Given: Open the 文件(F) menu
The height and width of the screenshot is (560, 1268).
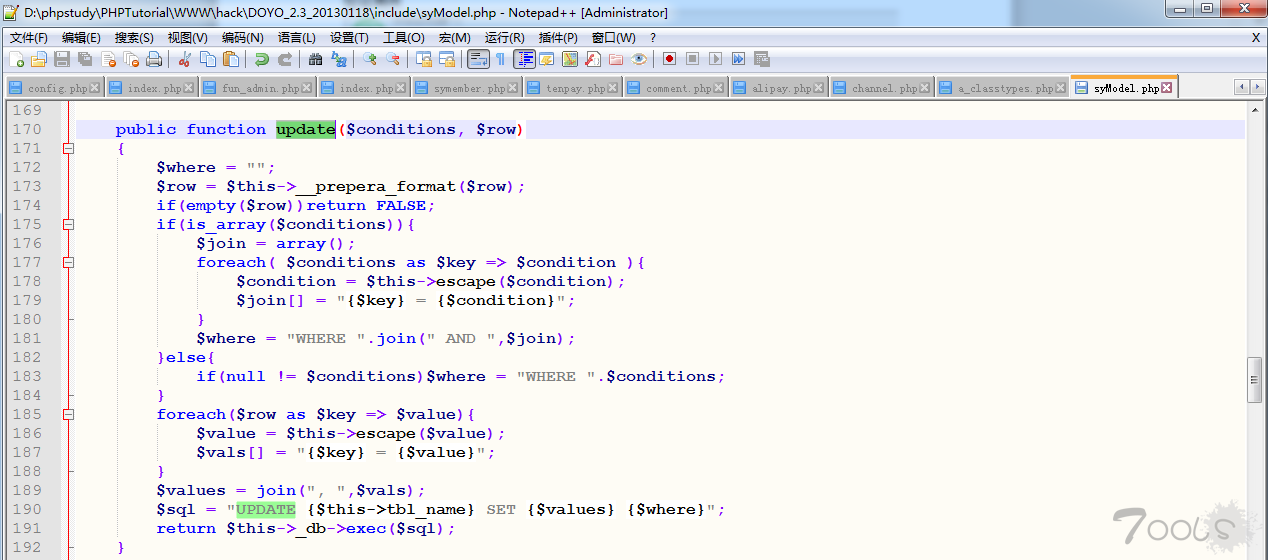Looking at the screenshot, I should [29, 38].
